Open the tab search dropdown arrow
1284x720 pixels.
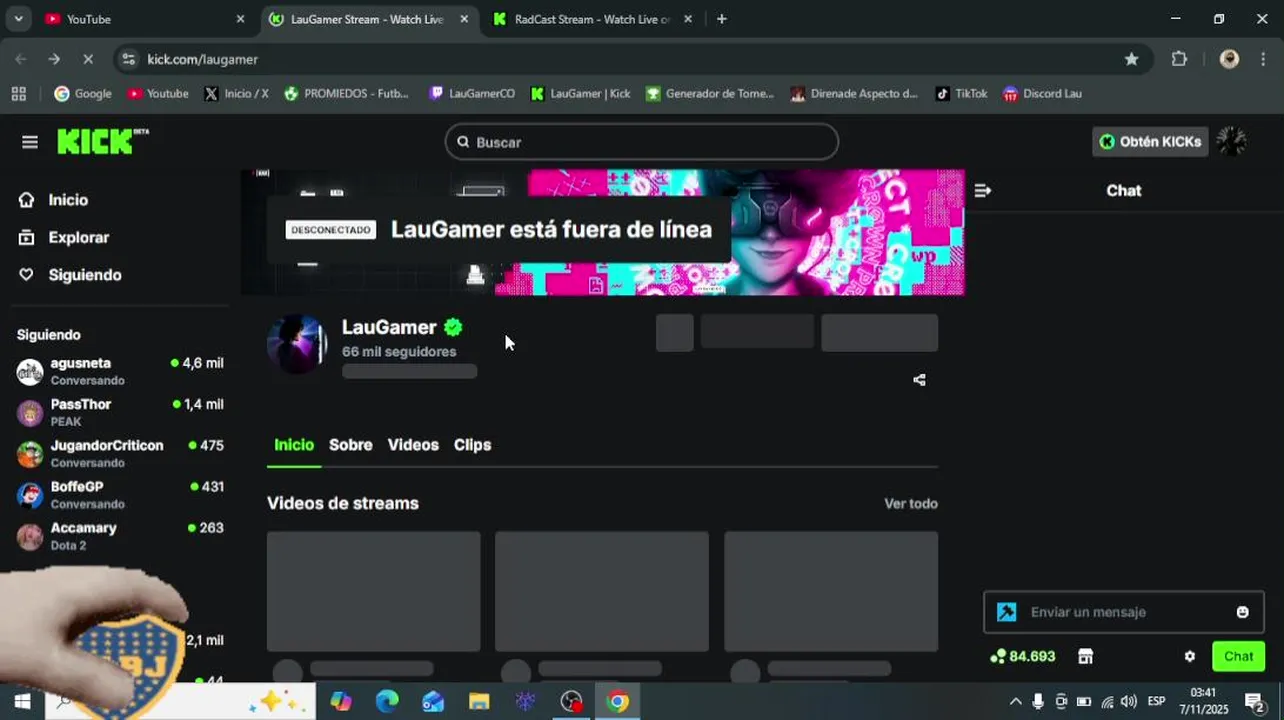click(x=19, y=19)
